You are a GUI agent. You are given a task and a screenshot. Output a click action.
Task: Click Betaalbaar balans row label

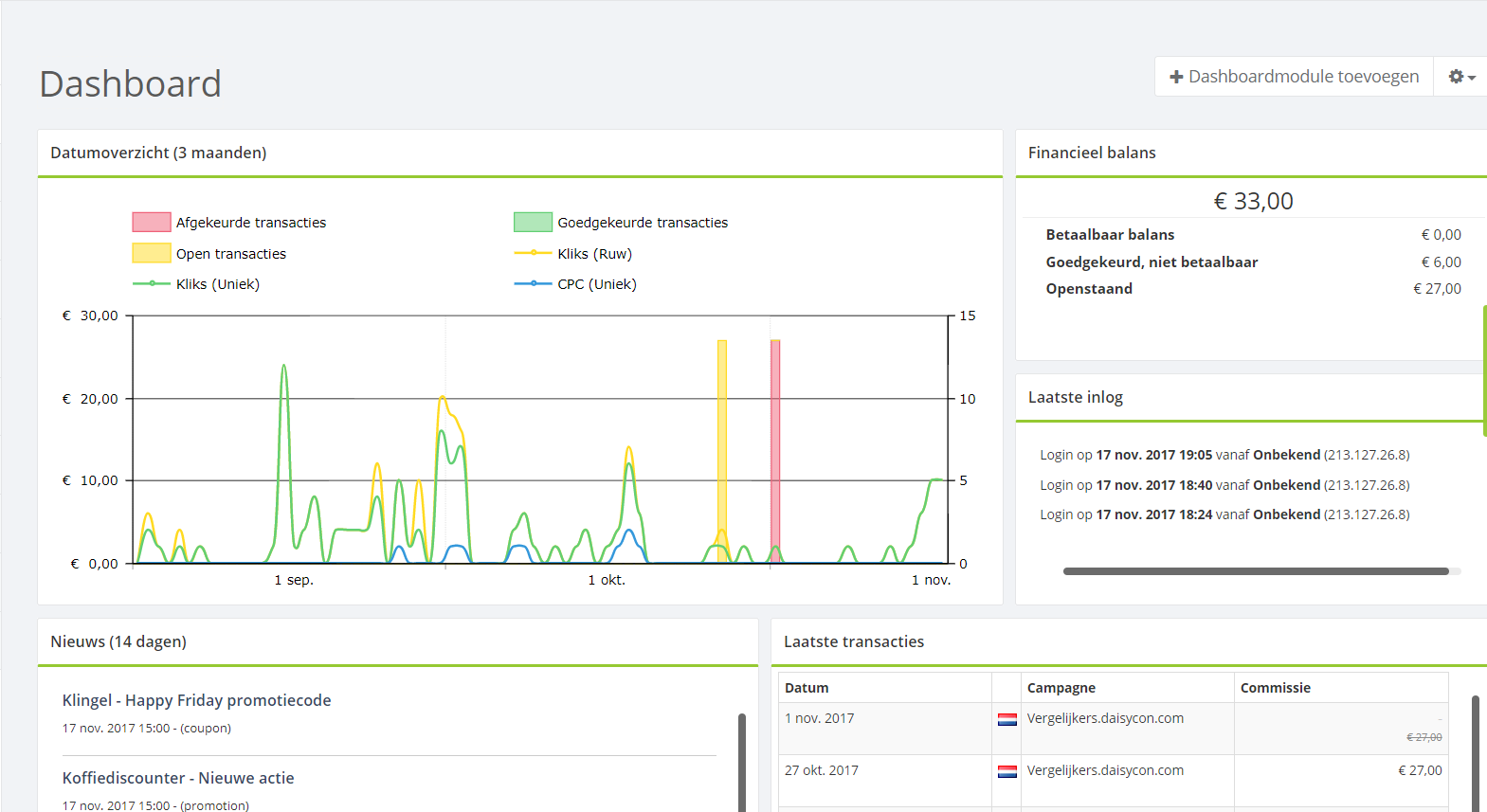click(1110, 235)
